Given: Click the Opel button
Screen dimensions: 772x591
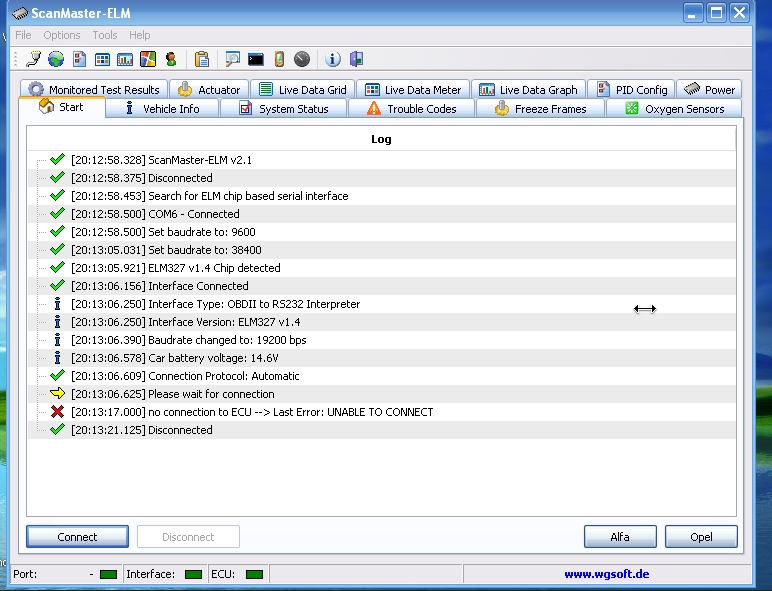Looking at the screenshot, I should tap(701, 536).
